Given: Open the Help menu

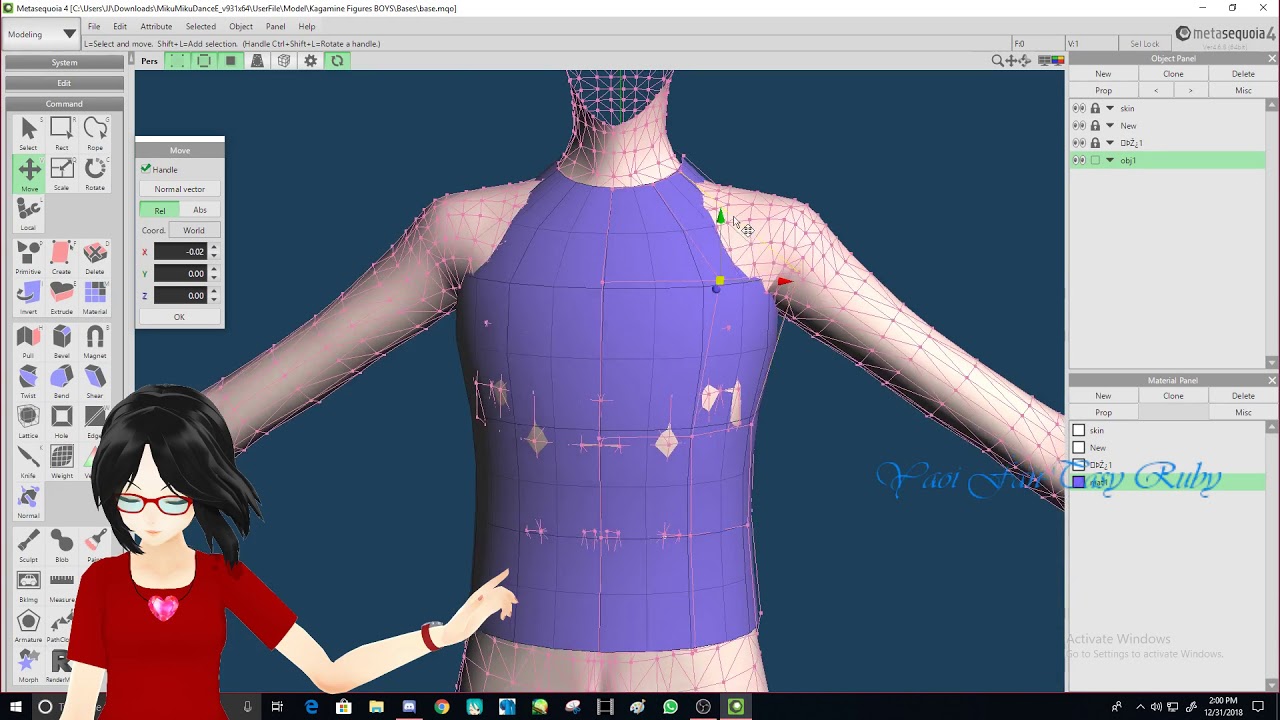Looking at the screenshot, I should click(x=307, y=26).
